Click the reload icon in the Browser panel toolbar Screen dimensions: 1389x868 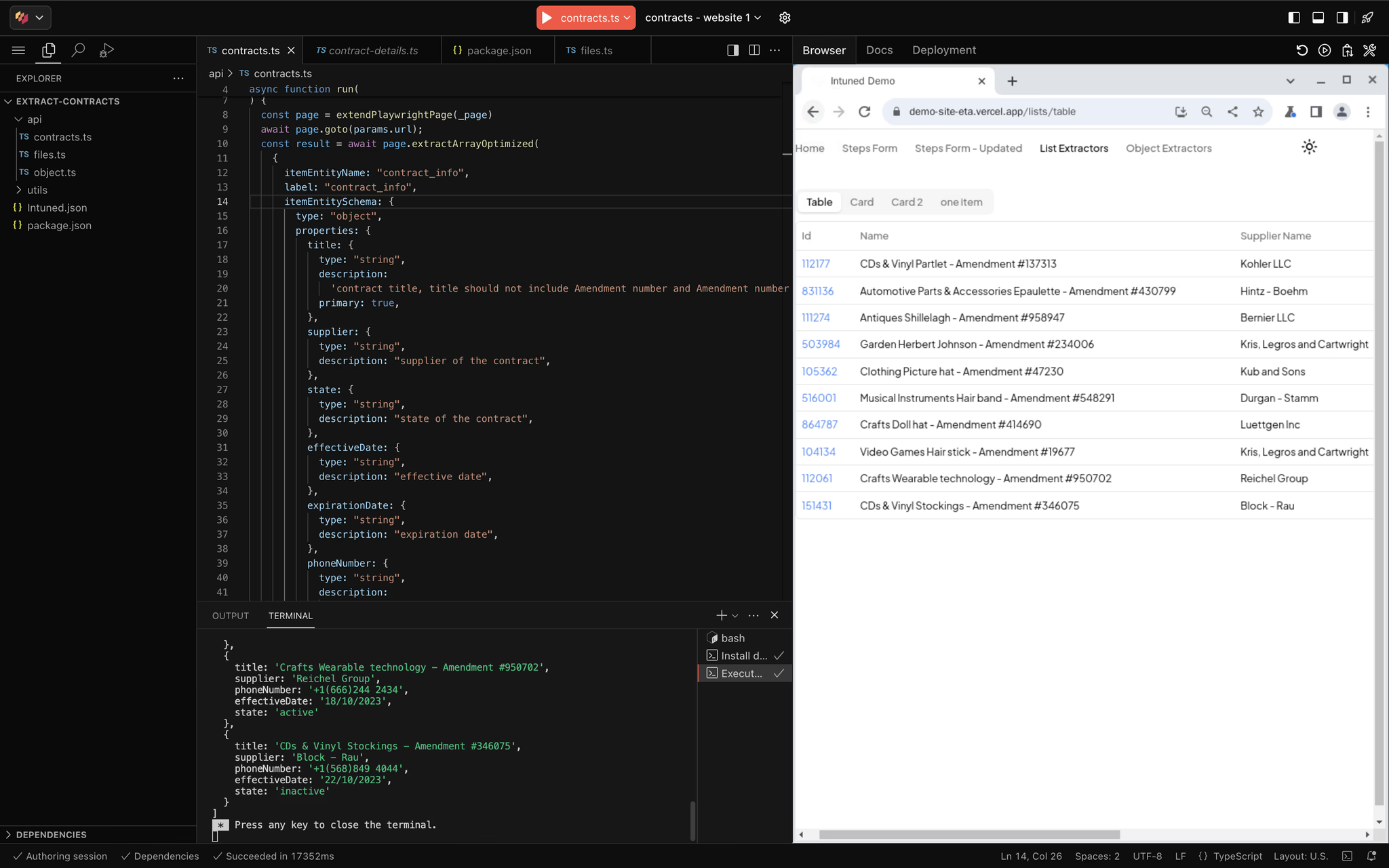[x=1301, y=50]
